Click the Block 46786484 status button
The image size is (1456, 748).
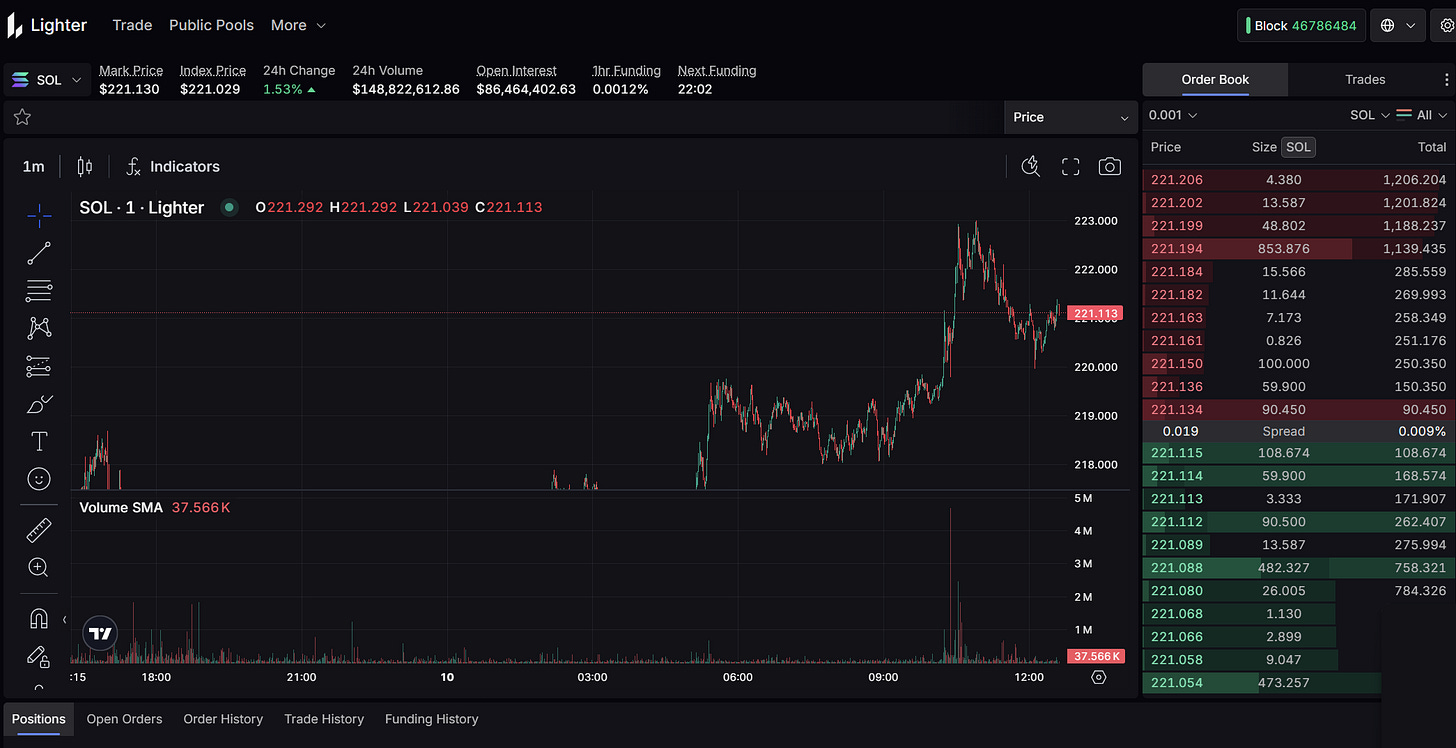click(x=1301, y=25)
